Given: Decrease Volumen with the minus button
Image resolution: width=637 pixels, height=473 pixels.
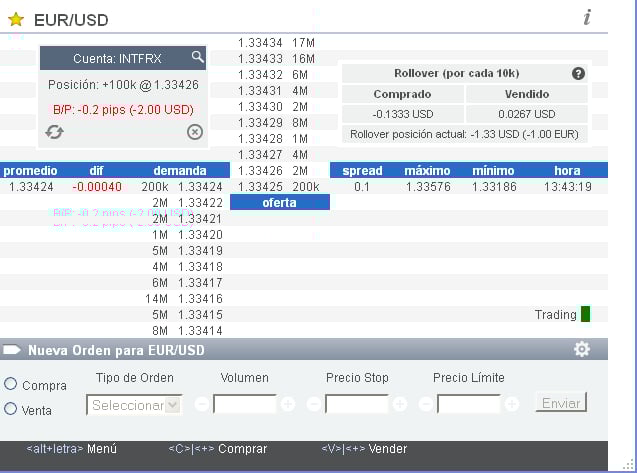Looking at the screenshot, I should 202,404.
